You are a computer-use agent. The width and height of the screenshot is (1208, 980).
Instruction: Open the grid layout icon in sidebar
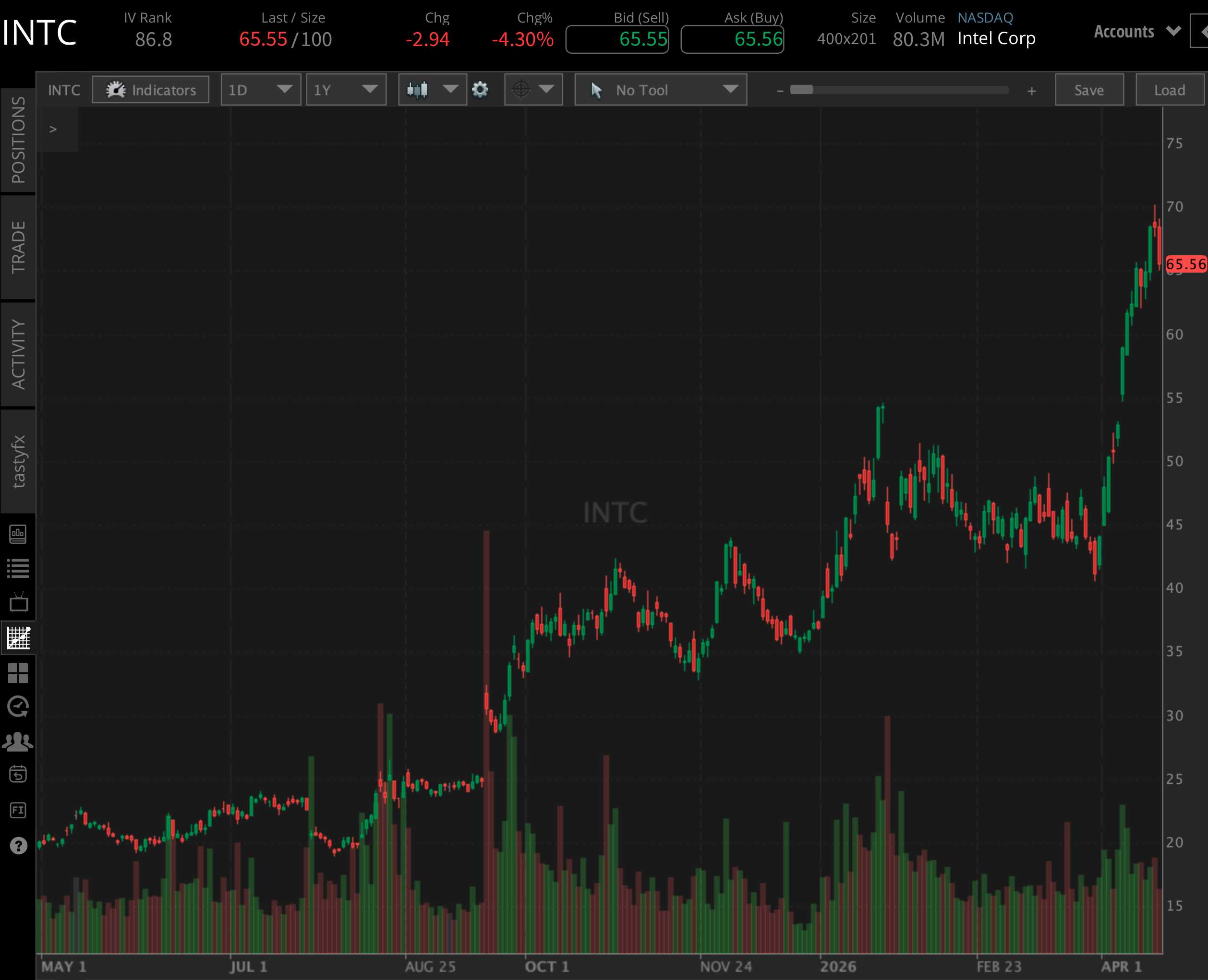[x=19, y=673]
